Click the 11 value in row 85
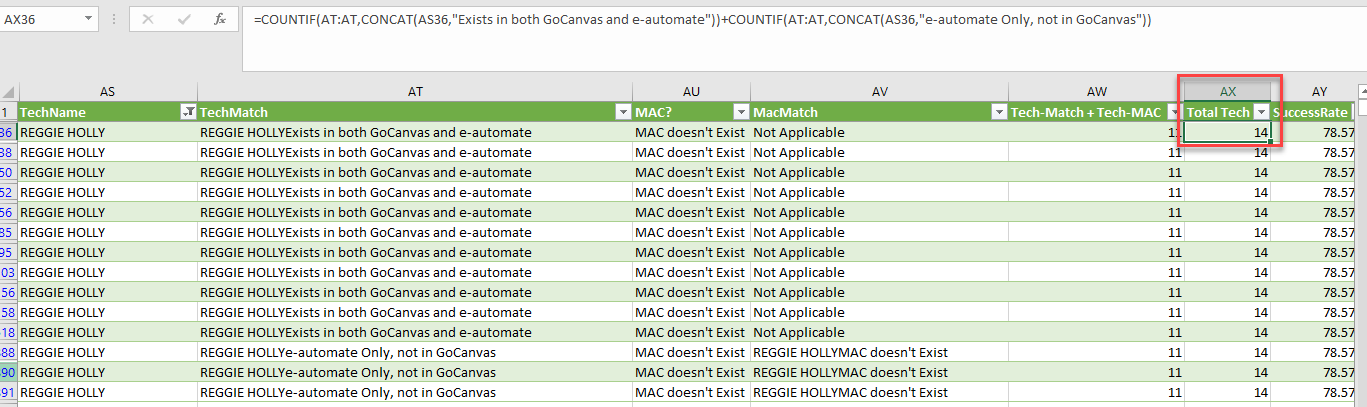The image size is (1367, 407). click(1097, 232)
